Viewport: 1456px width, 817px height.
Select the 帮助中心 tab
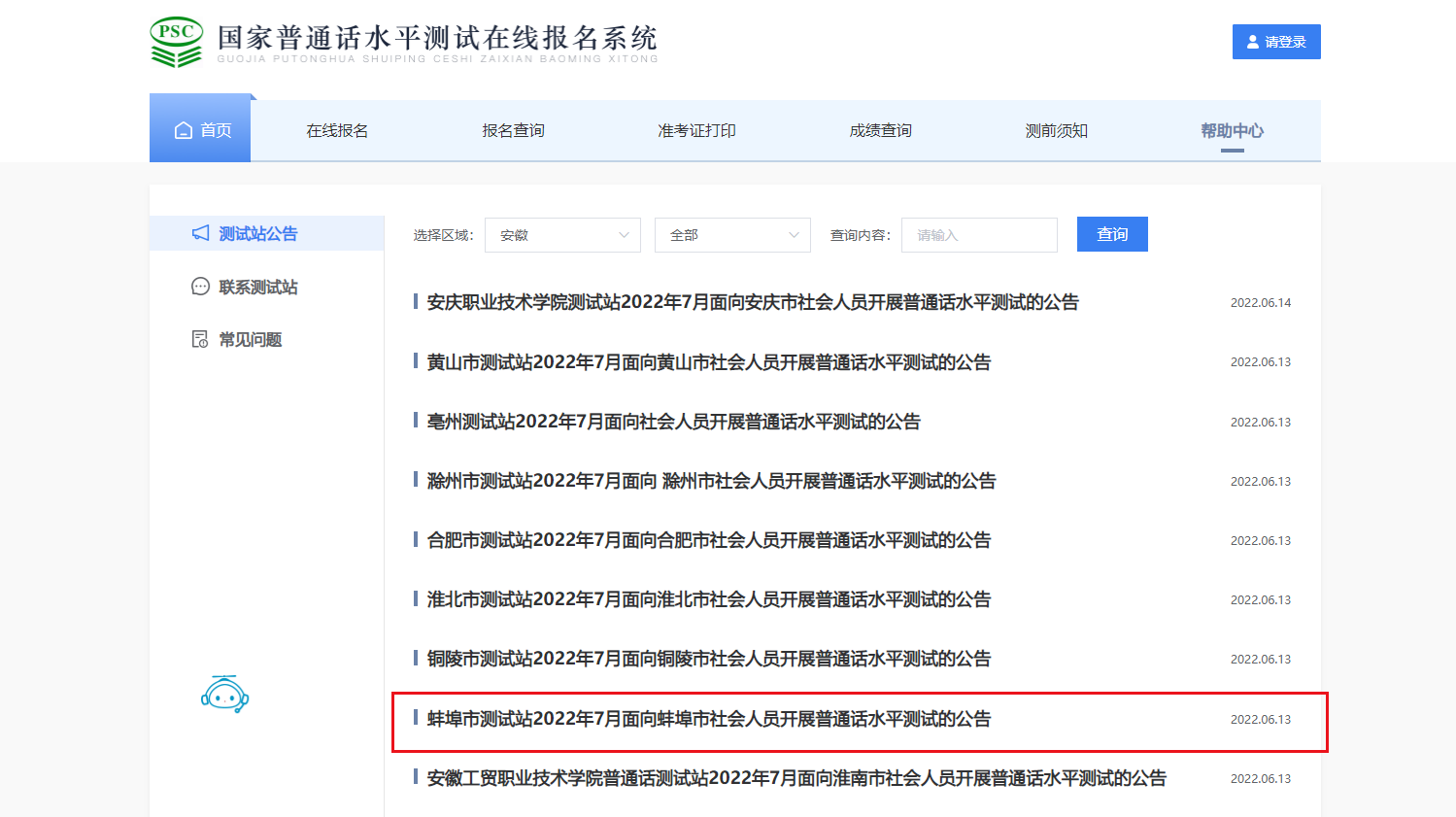1232,130
